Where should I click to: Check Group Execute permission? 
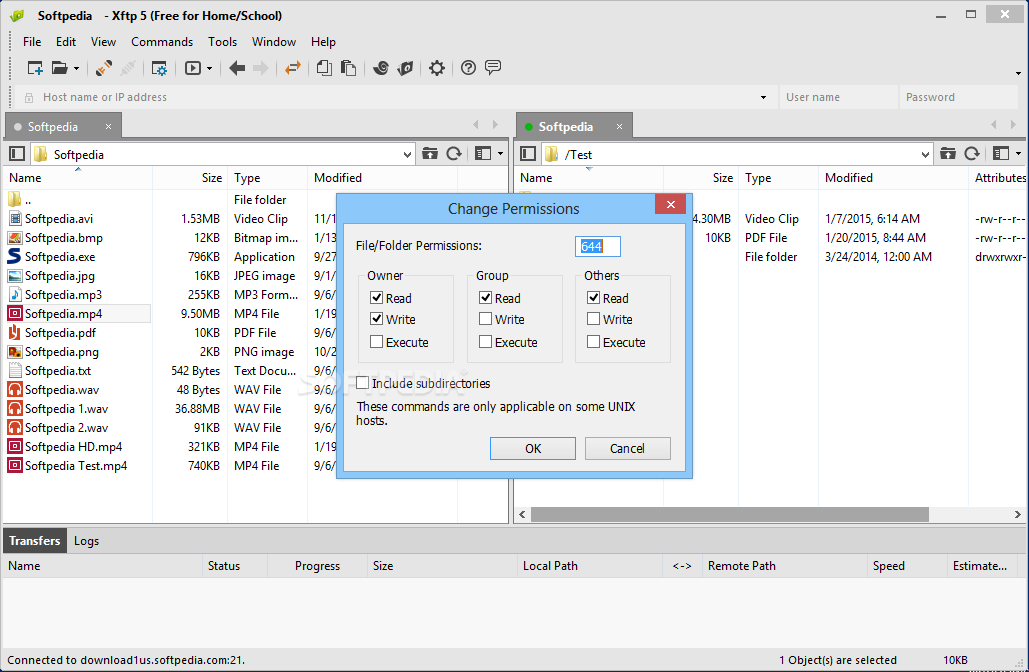(x=486, y=341)
